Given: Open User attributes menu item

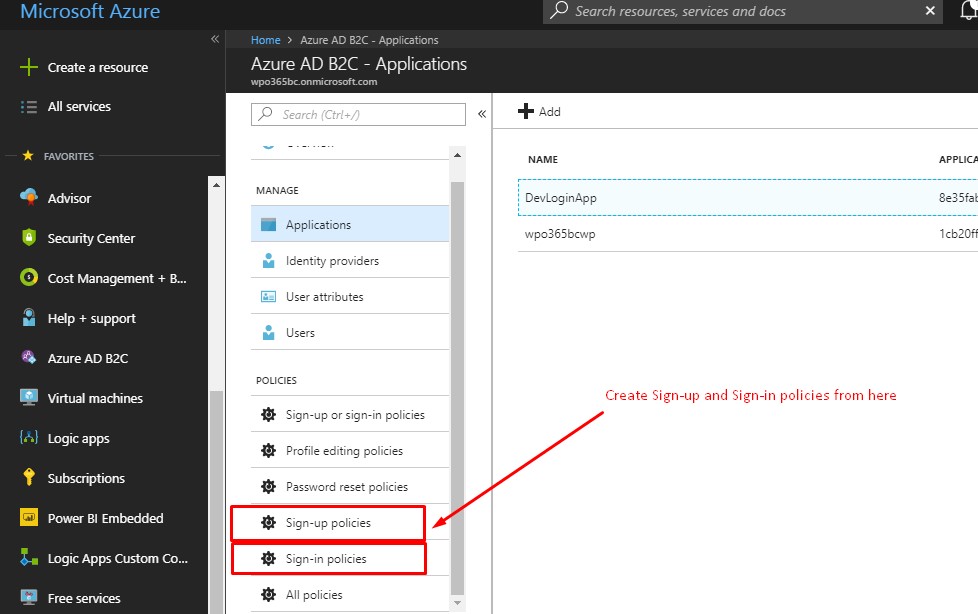Looking at the screenshot, I should 350,296.
